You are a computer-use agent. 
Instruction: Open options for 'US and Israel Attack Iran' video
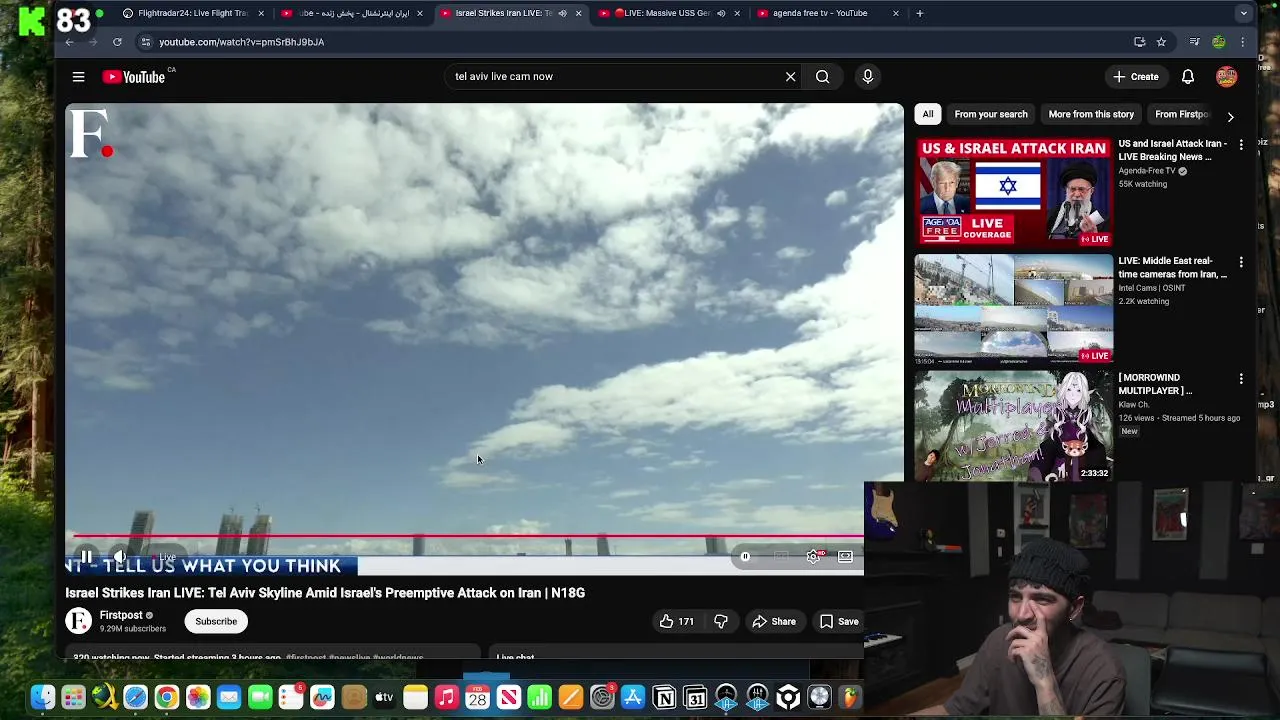click(1241, 145)
